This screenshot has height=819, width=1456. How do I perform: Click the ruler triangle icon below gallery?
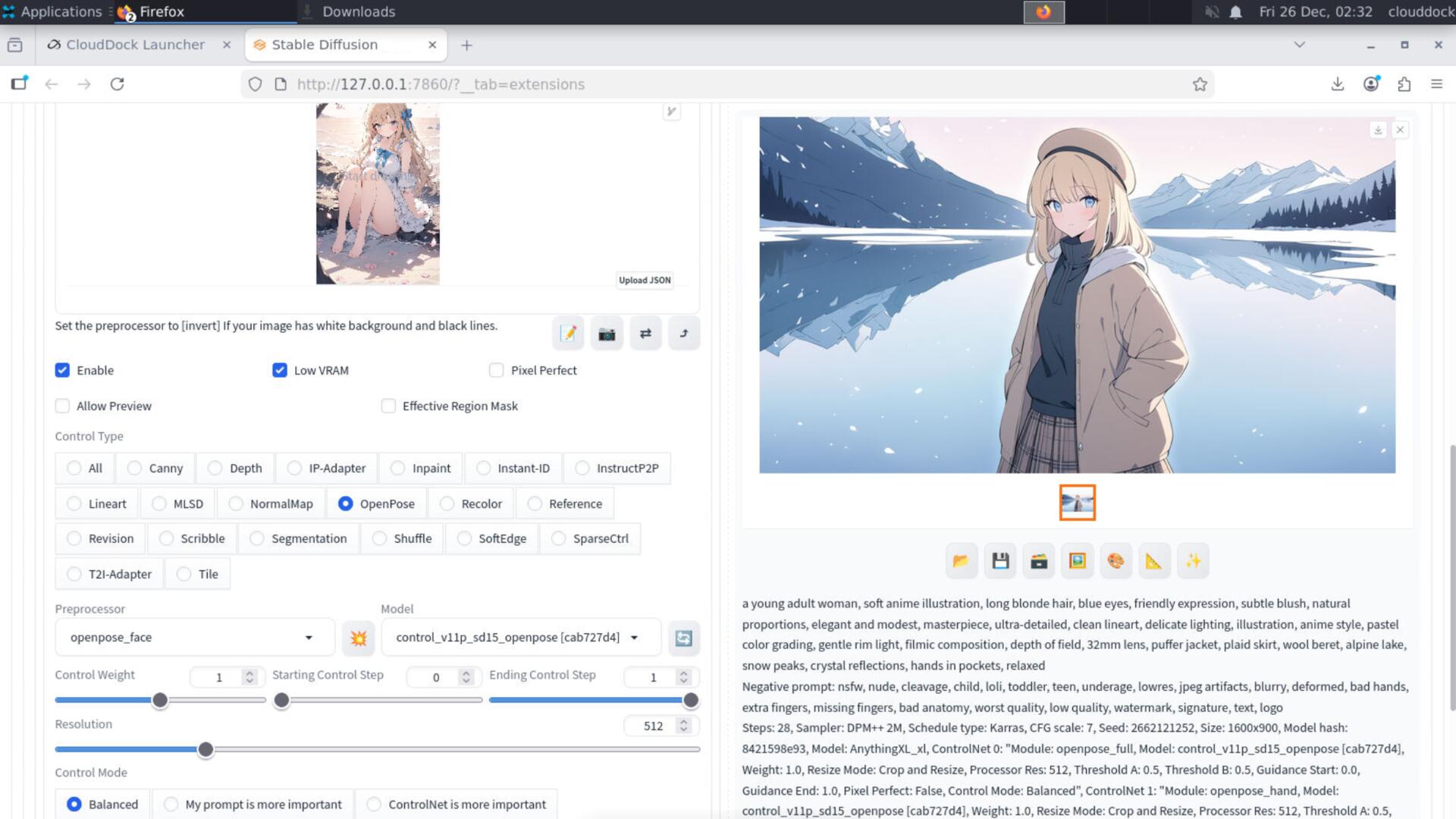tap(1153, 561)
